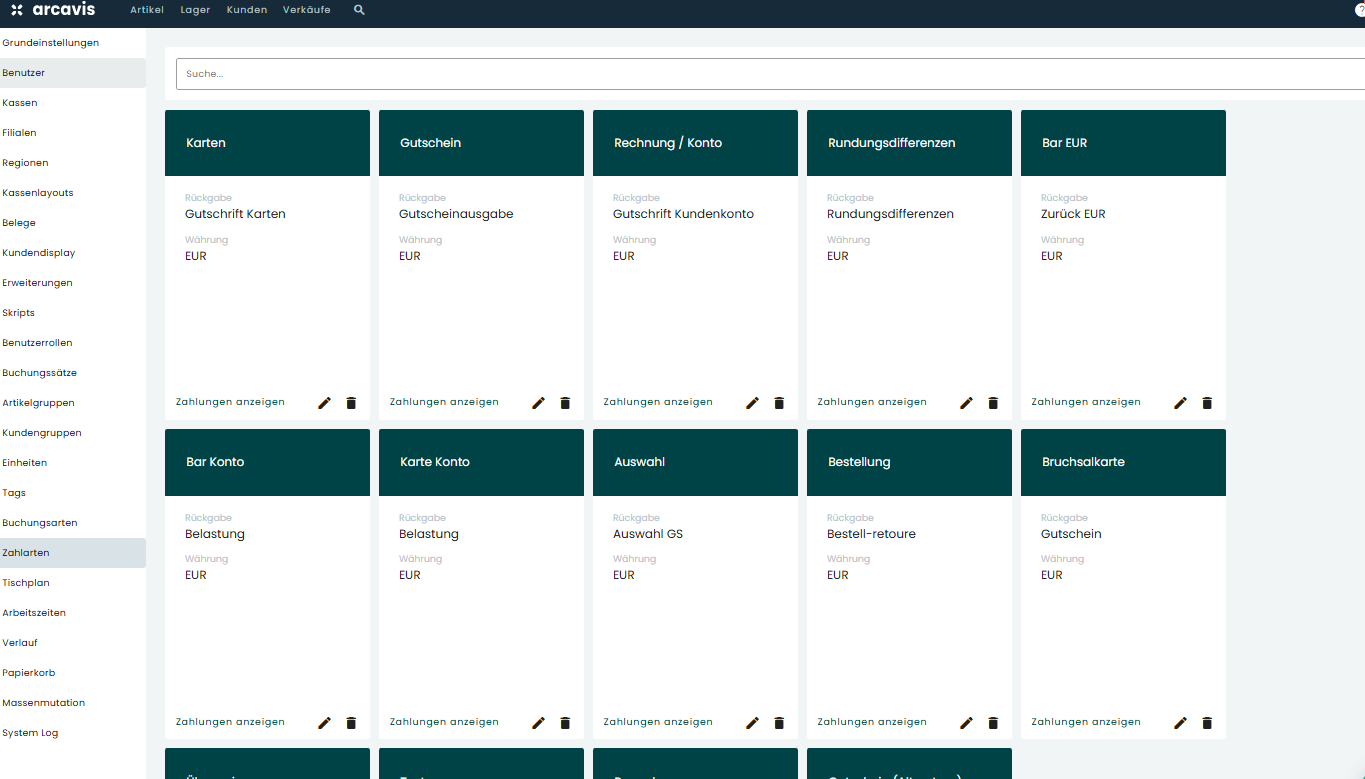Screen dimensions: 1365x779
Task: Edit the Rechnung / Konto card
Action: click(x=752, y=403)
